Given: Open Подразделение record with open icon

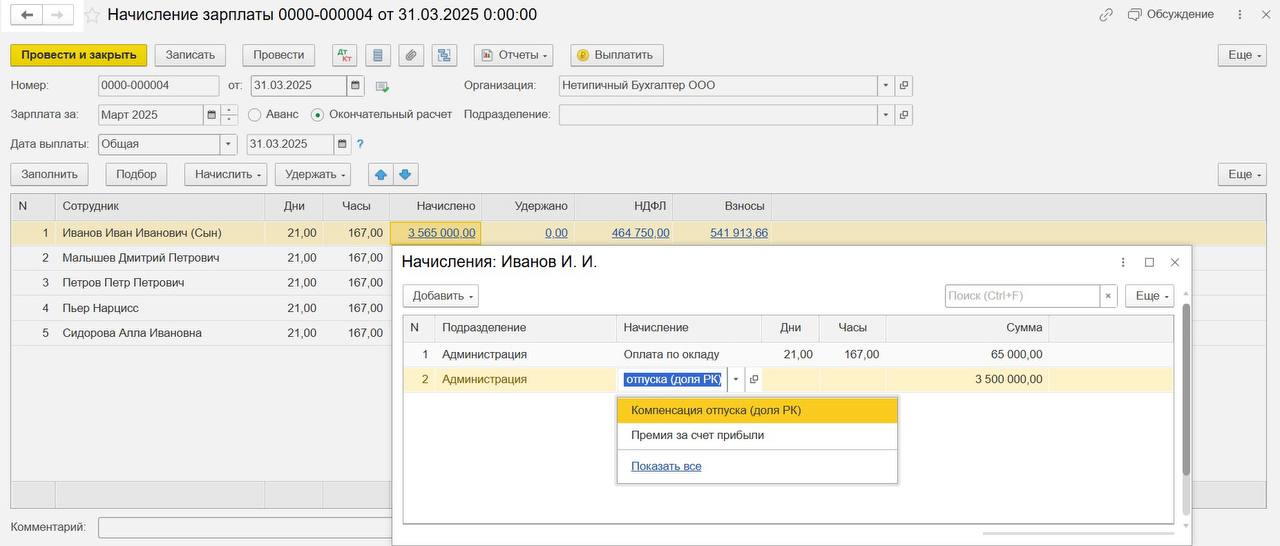Looking at the screenshot, I should [904, 115].
